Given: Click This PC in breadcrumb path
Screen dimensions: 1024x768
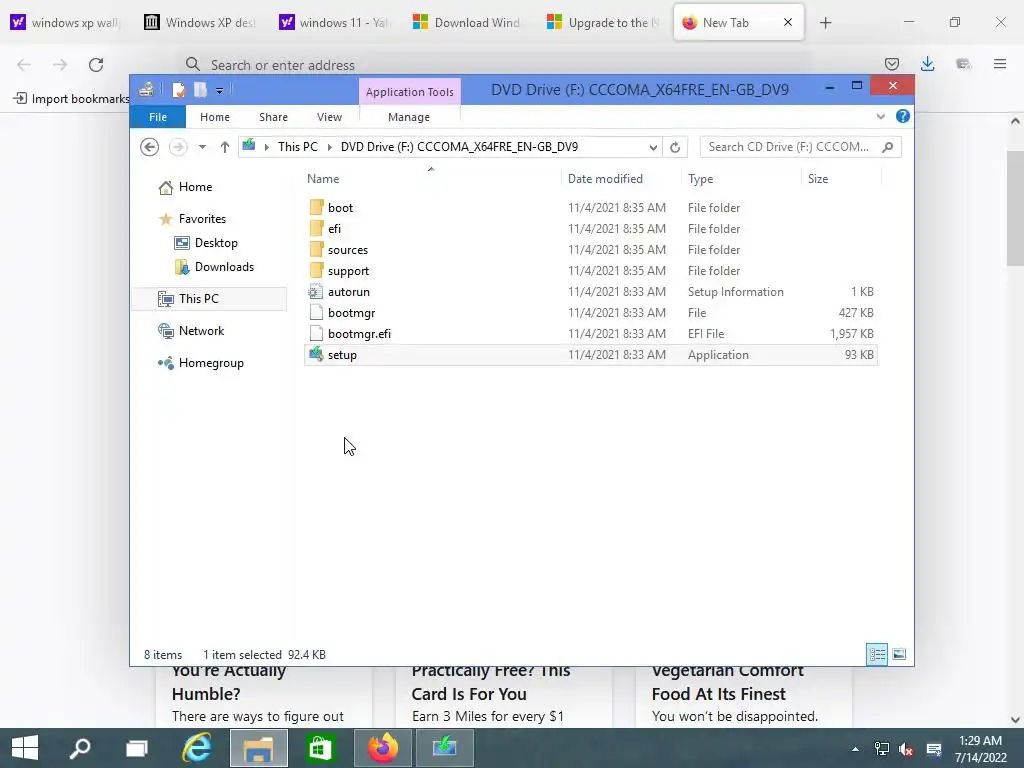Looking at the screenshot, I should (x=298, y=147).
